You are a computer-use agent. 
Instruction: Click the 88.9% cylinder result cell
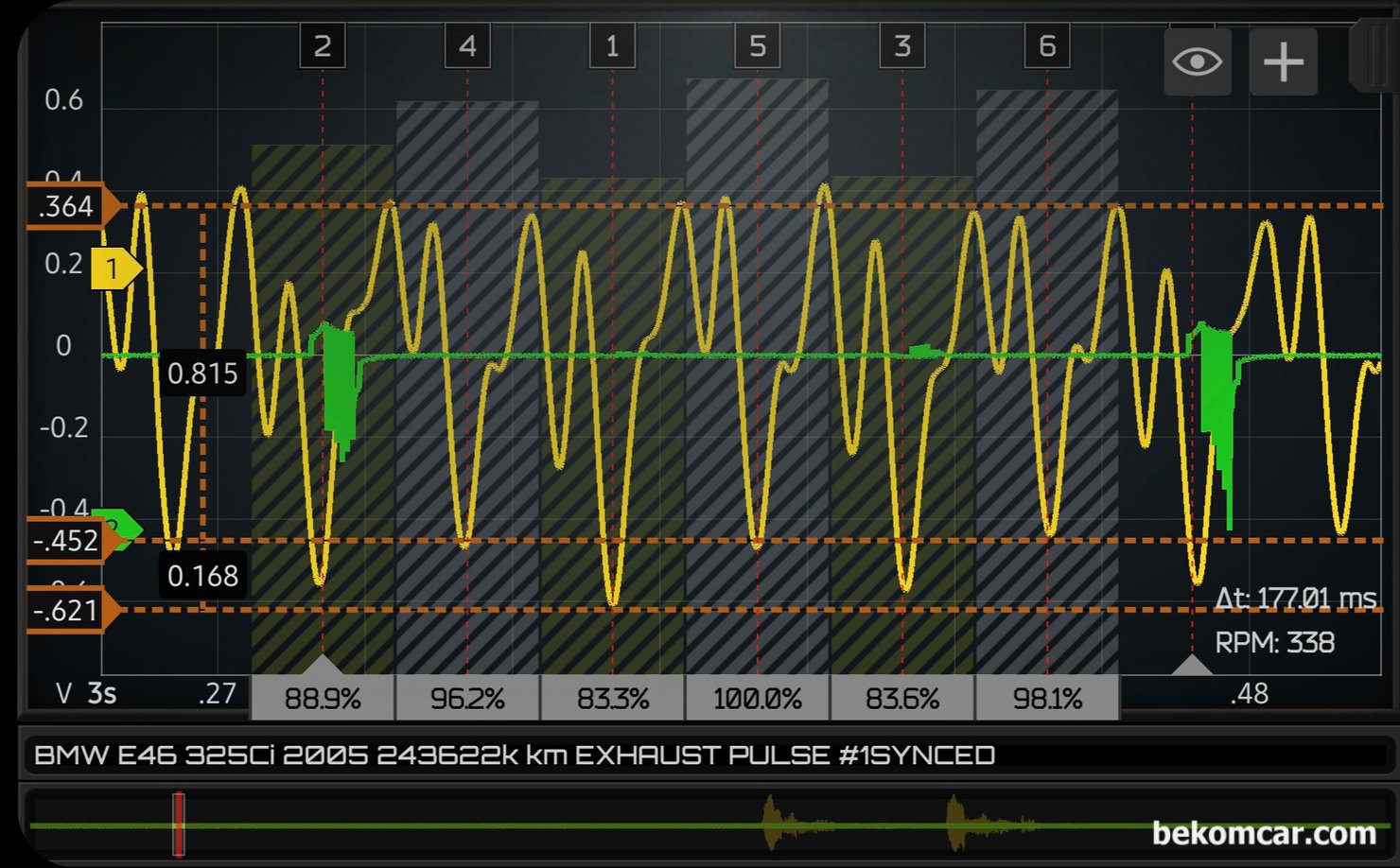tap(323, 699)
